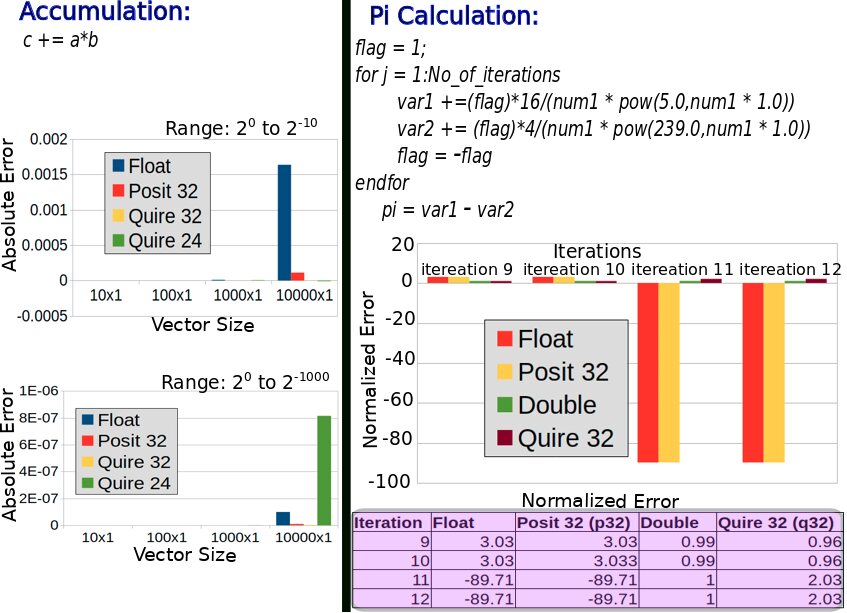Click the red Float swatch in Pi legend

point(505,339)
